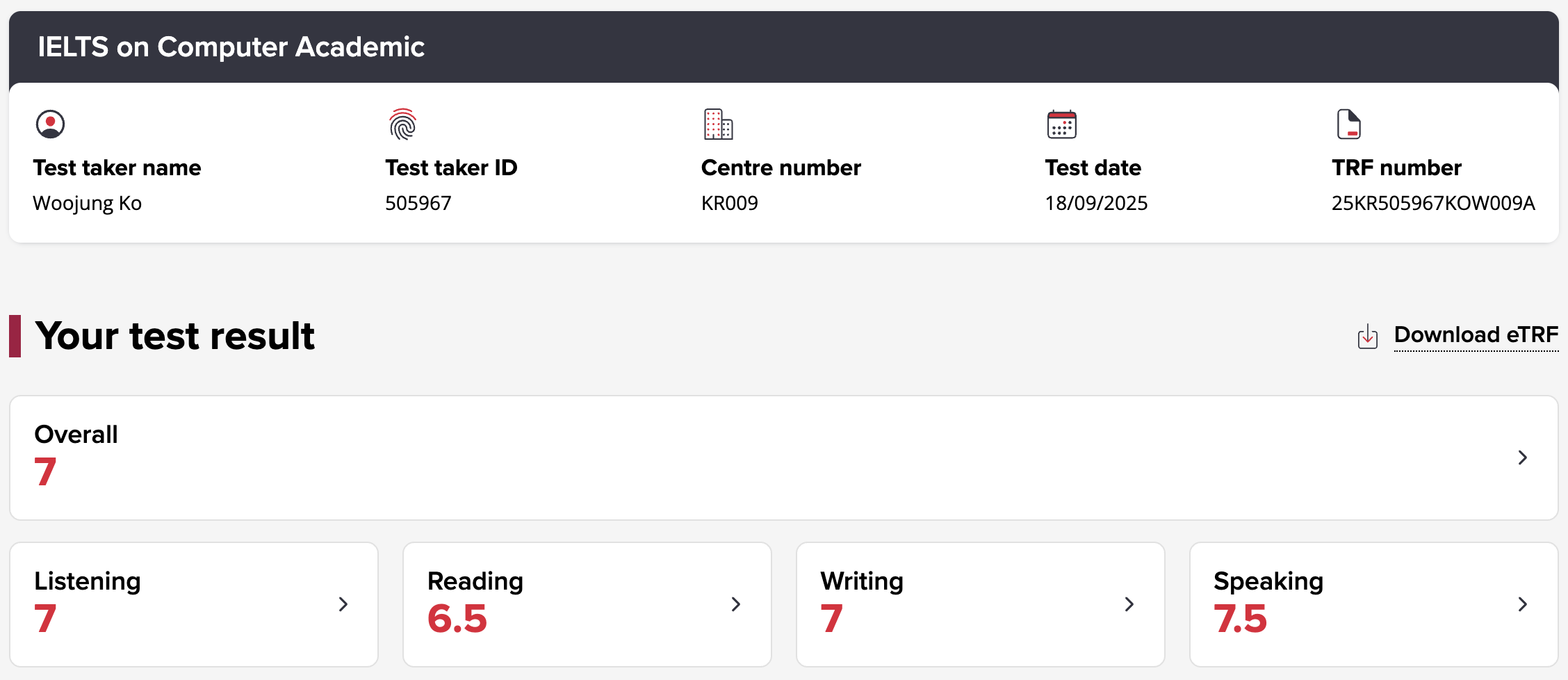This screenshot has height=680, width=1568.
Task: Click the fingerprint Test taker ID icon
Action: coord(402,124)
